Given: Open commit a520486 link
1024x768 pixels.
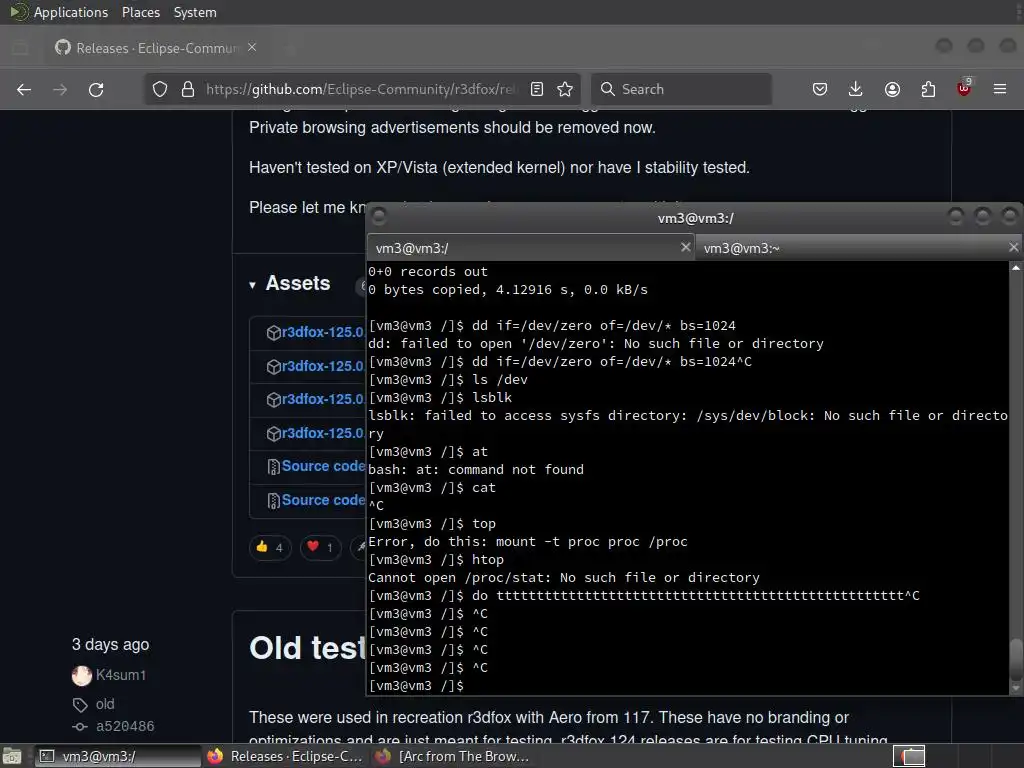Looking at the screenshot, I should coord(125,726).
